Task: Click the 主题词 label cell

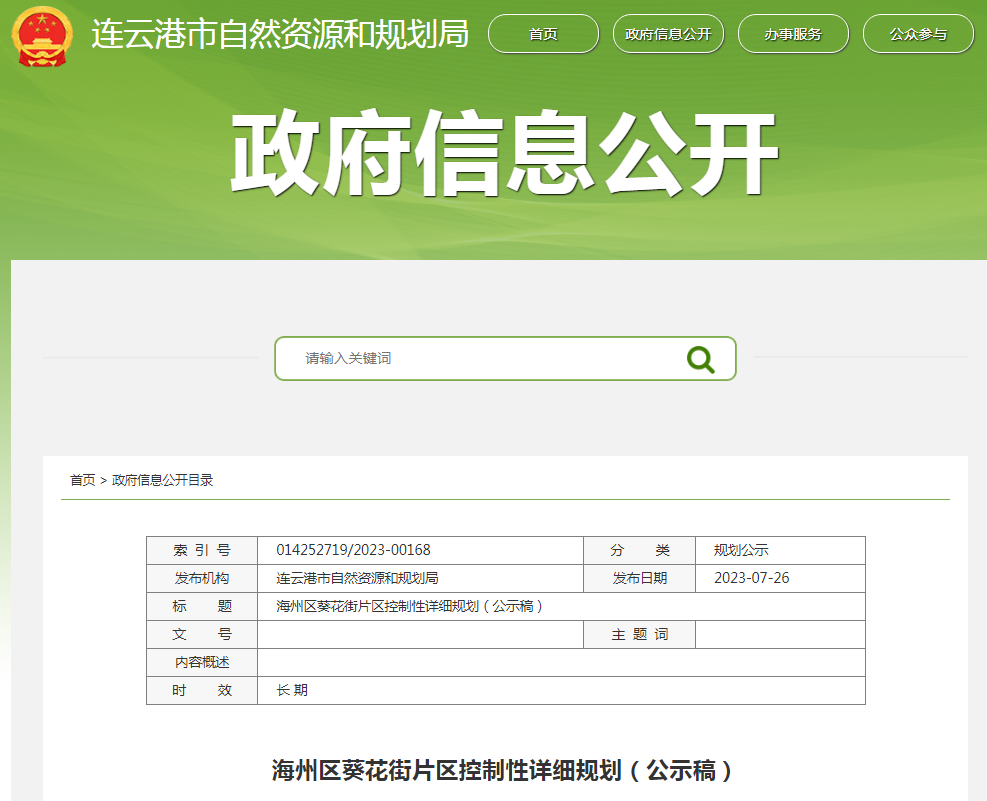Action: click(x=640, y=634)
